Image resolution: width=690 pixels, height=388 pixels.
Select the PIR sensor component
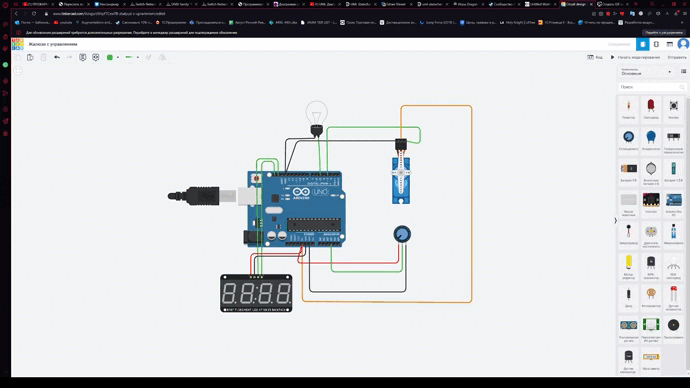click(x=651, y=329)
